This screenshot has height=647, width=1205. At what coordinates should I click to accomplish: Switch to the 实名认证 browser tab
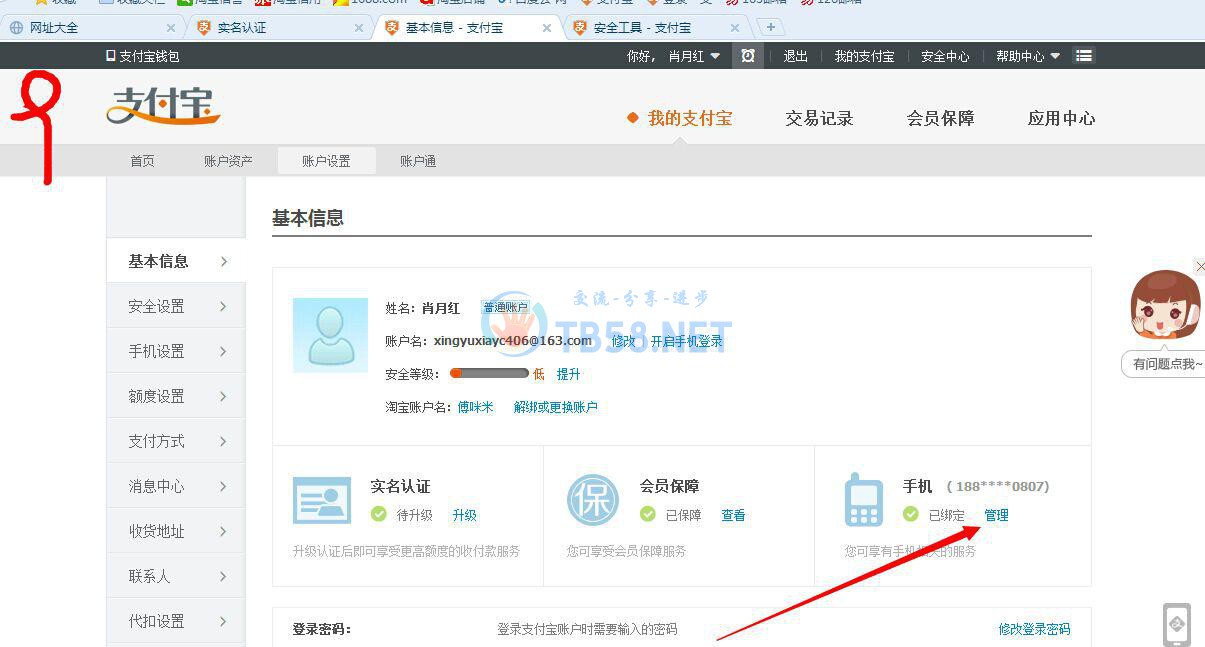point(282,28)
